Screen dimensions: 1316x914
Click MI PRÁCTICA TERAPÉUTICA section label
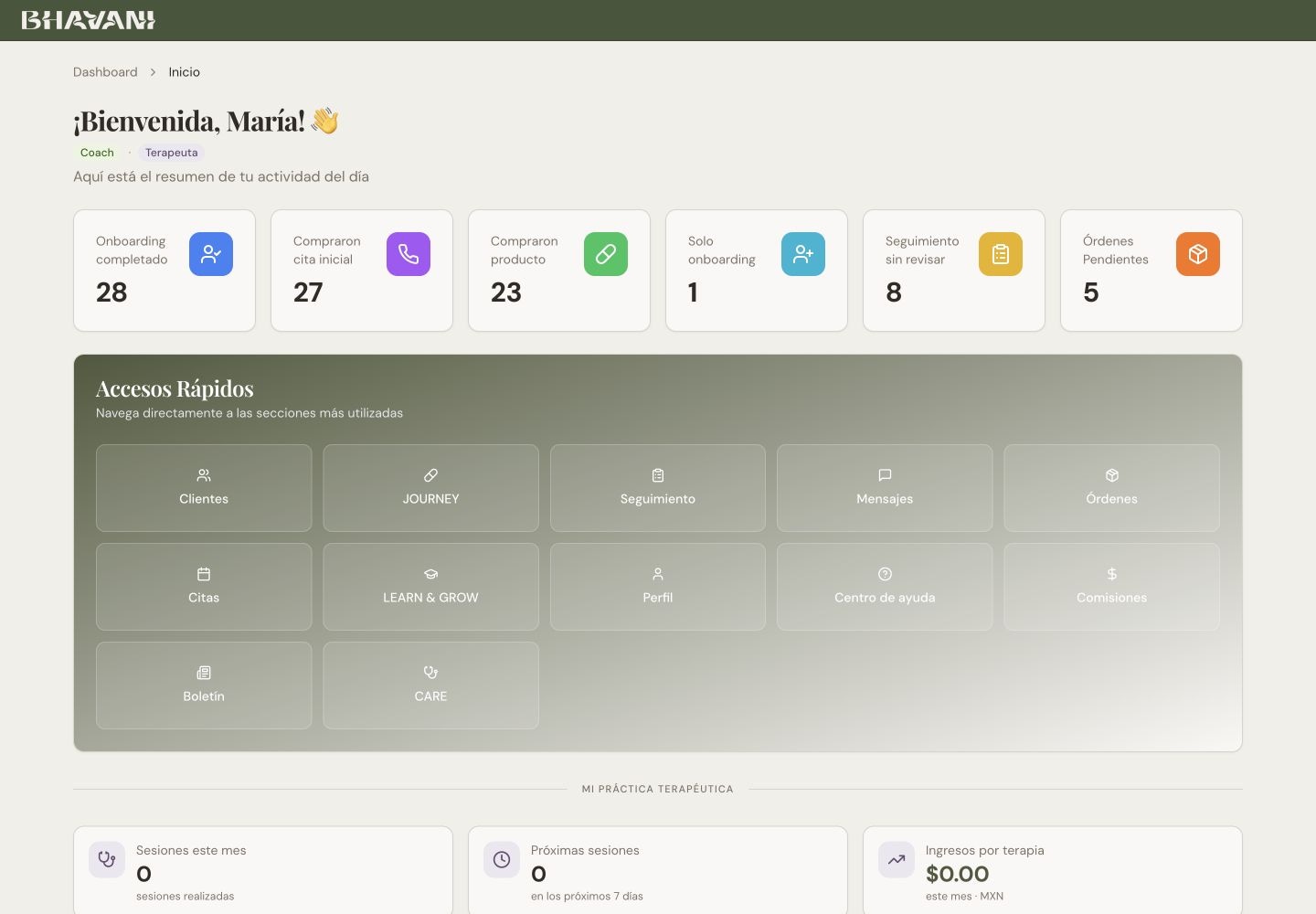(x=658, y=789)
